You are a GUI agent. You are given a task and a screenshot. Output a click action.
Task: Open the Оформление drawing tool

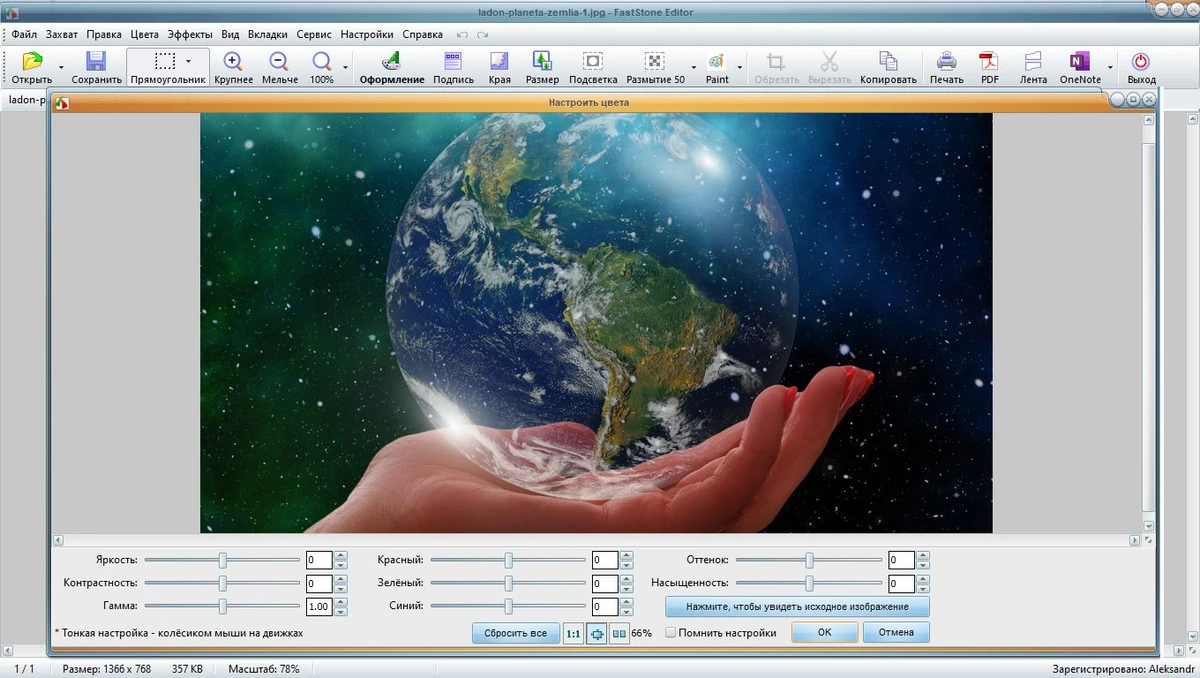pos(392,62)
